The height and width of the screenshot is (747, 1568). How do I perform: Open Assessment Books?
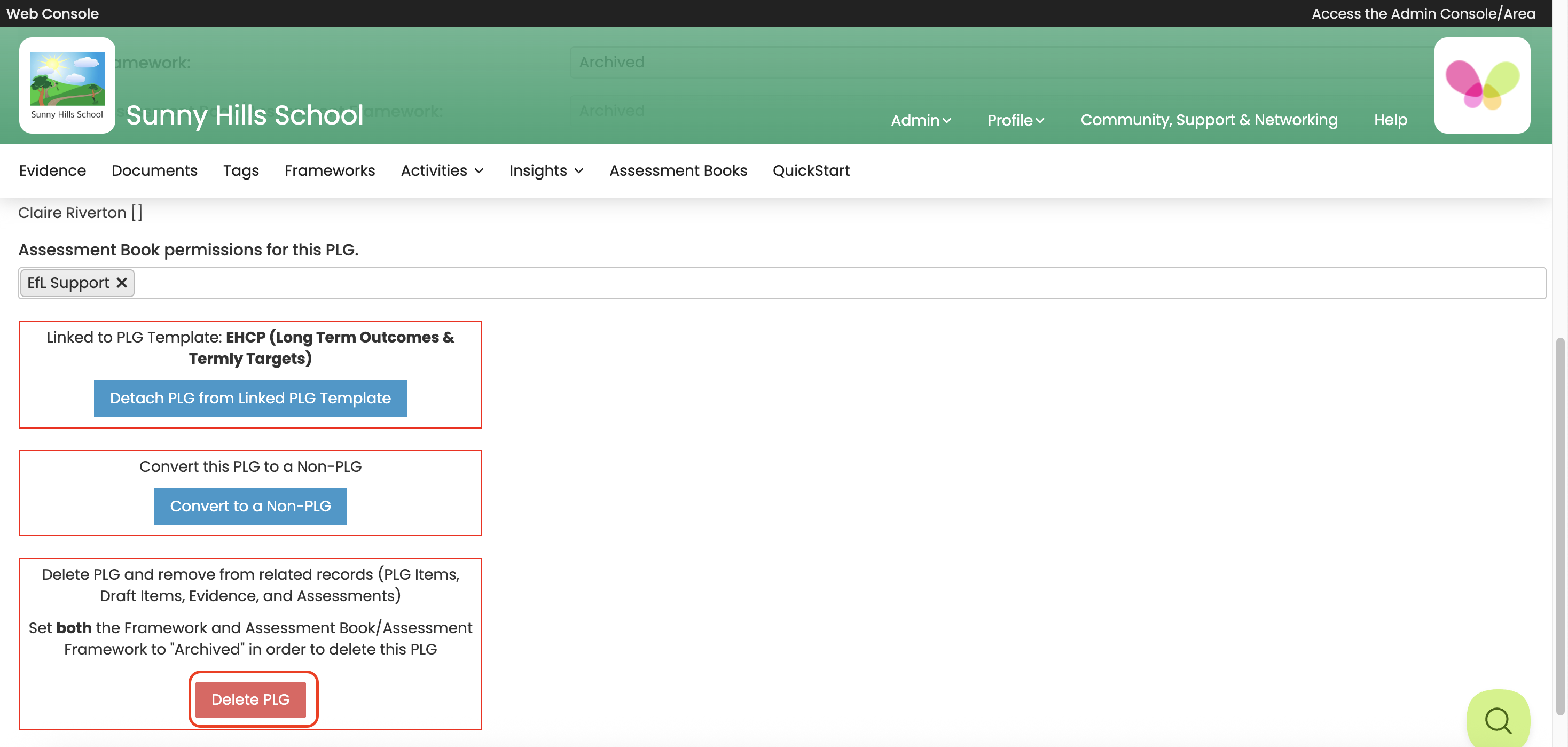(678, 171)
